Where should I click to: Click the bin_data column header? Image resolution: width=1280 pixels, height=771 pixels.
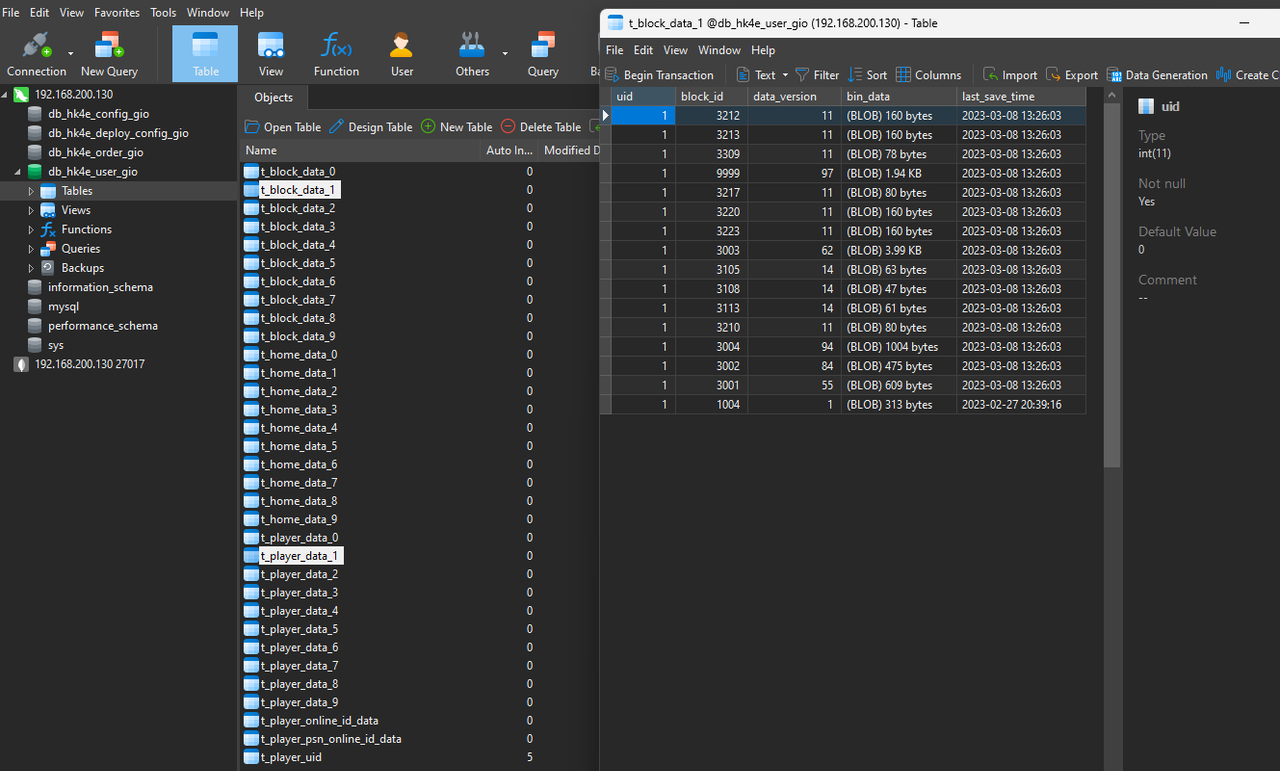pyautogui.click(x=898, y=96)
